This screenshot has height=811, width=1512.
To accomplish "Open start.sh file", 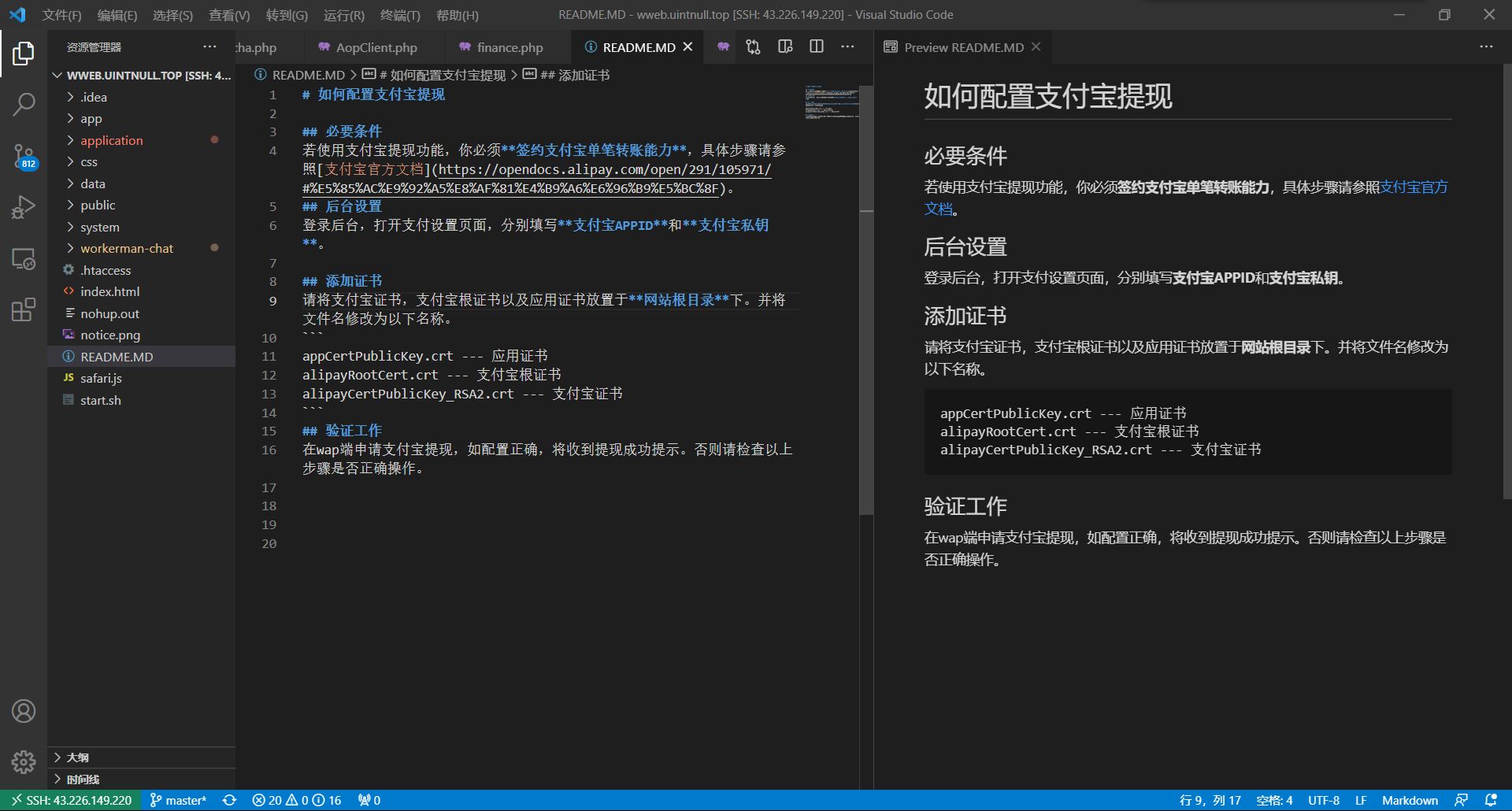I will (142, 400).
